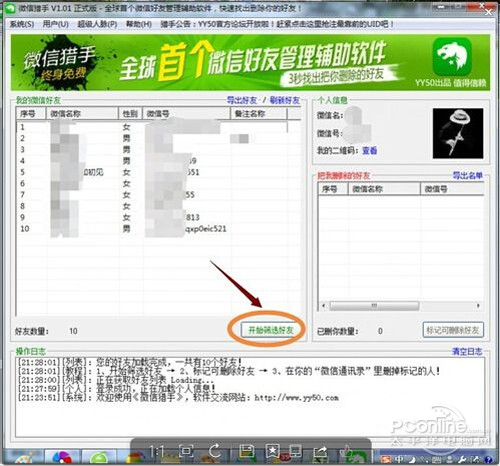
Task: Open the 系统(S) menu
Action: pos(22,24)
